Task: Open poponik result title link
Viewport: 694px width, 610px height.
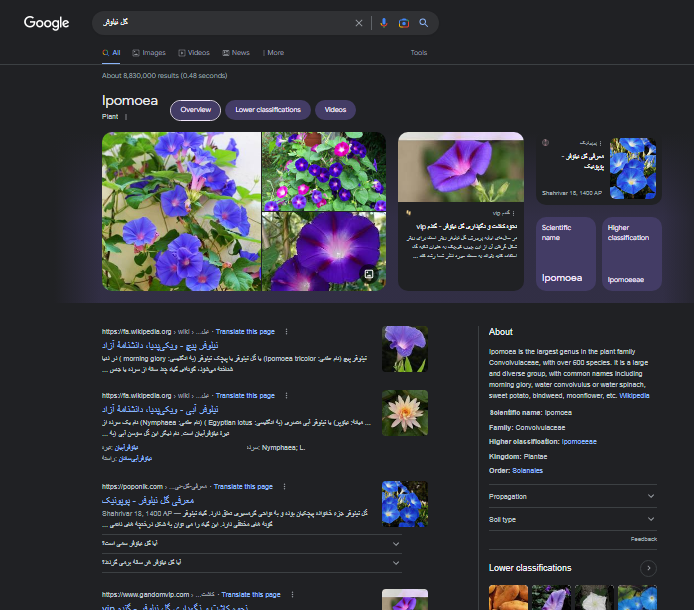Action: 148,500
